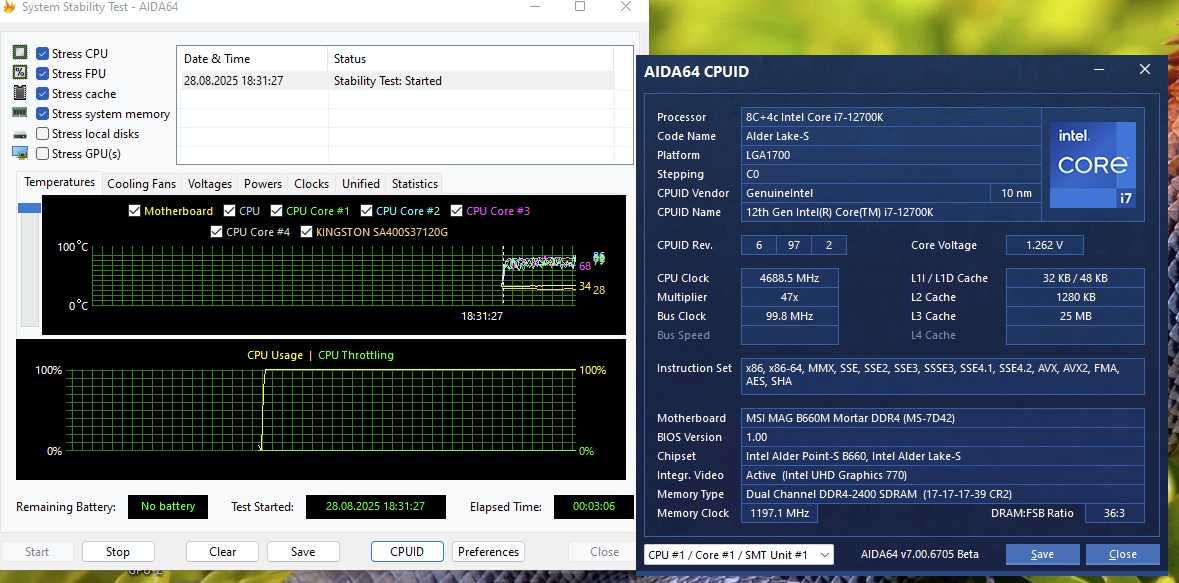
Task: Click the 36:3 DRAM:FSB Ratio value
Action: 1114,513
